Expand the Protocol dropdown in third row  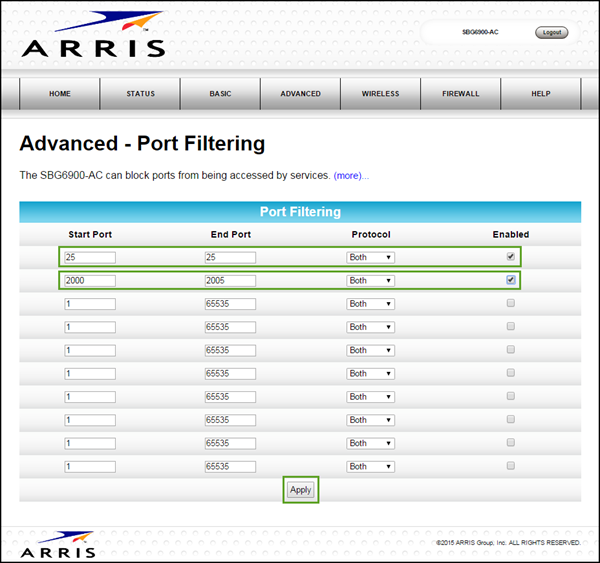[371, 304]
